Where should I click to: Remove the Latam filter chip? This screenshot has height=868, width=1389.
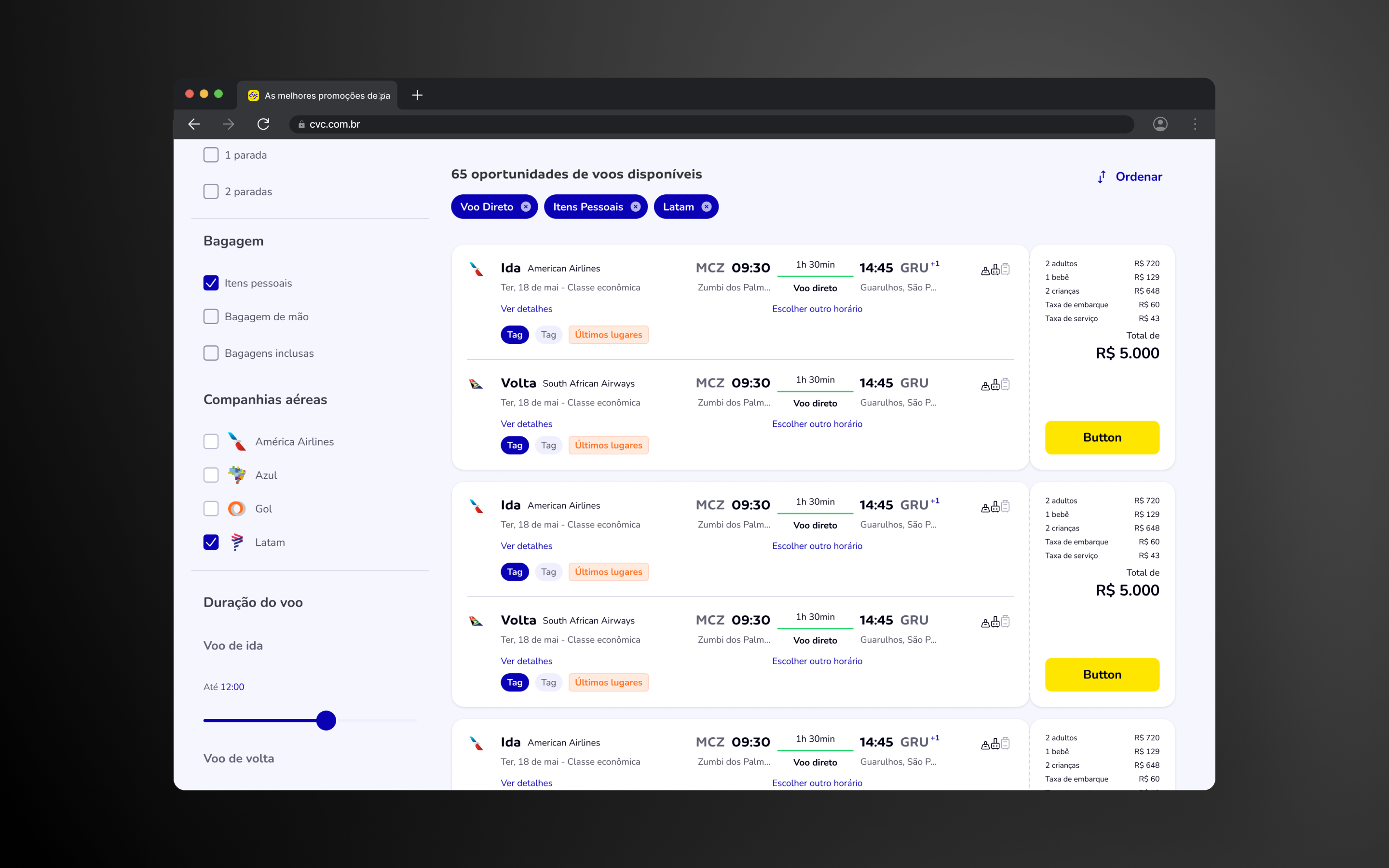tap(707, 207)
